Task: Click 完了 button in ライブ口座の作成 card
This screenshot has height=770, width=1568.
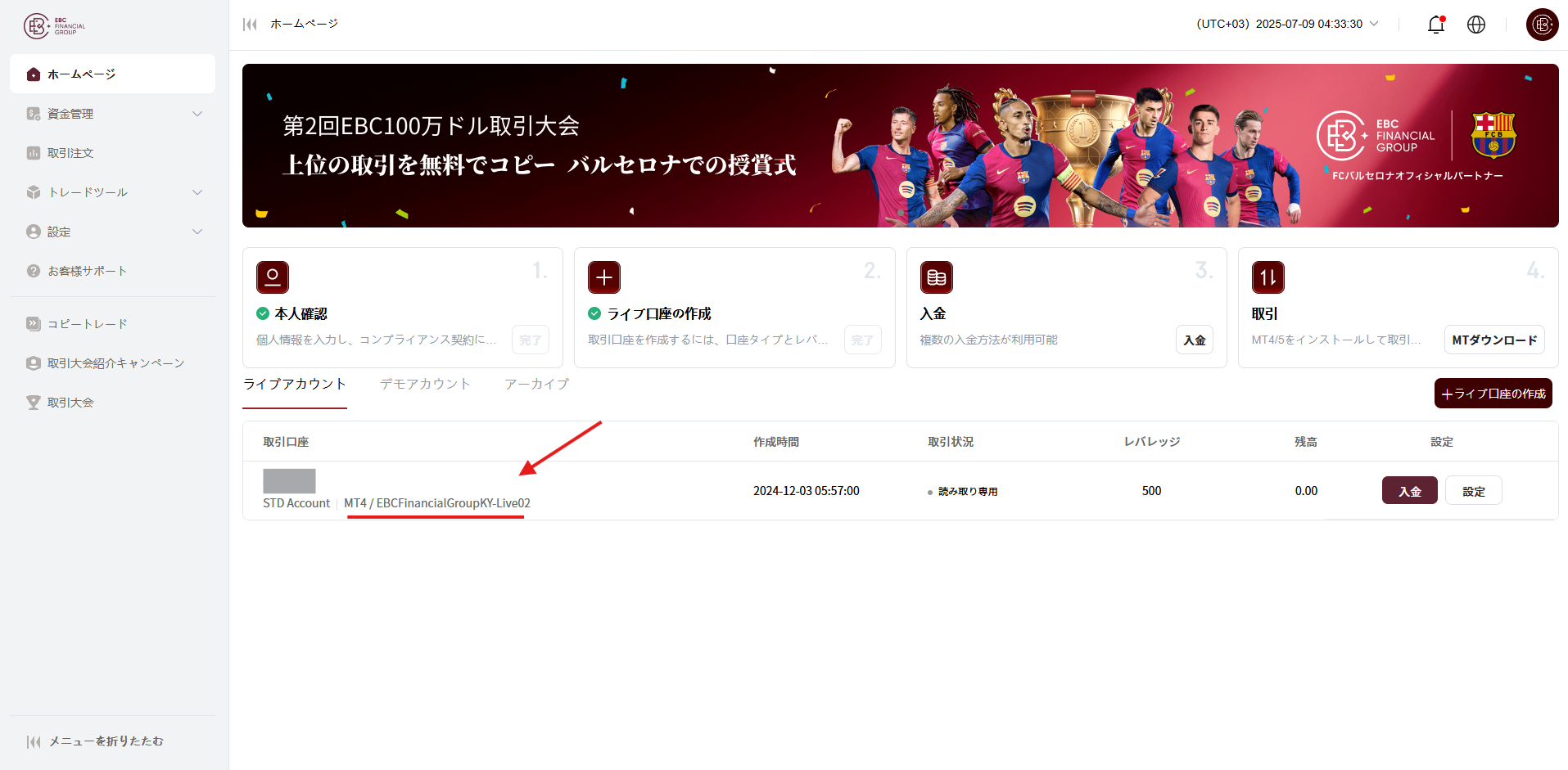Action: click(x=862, y=340)
